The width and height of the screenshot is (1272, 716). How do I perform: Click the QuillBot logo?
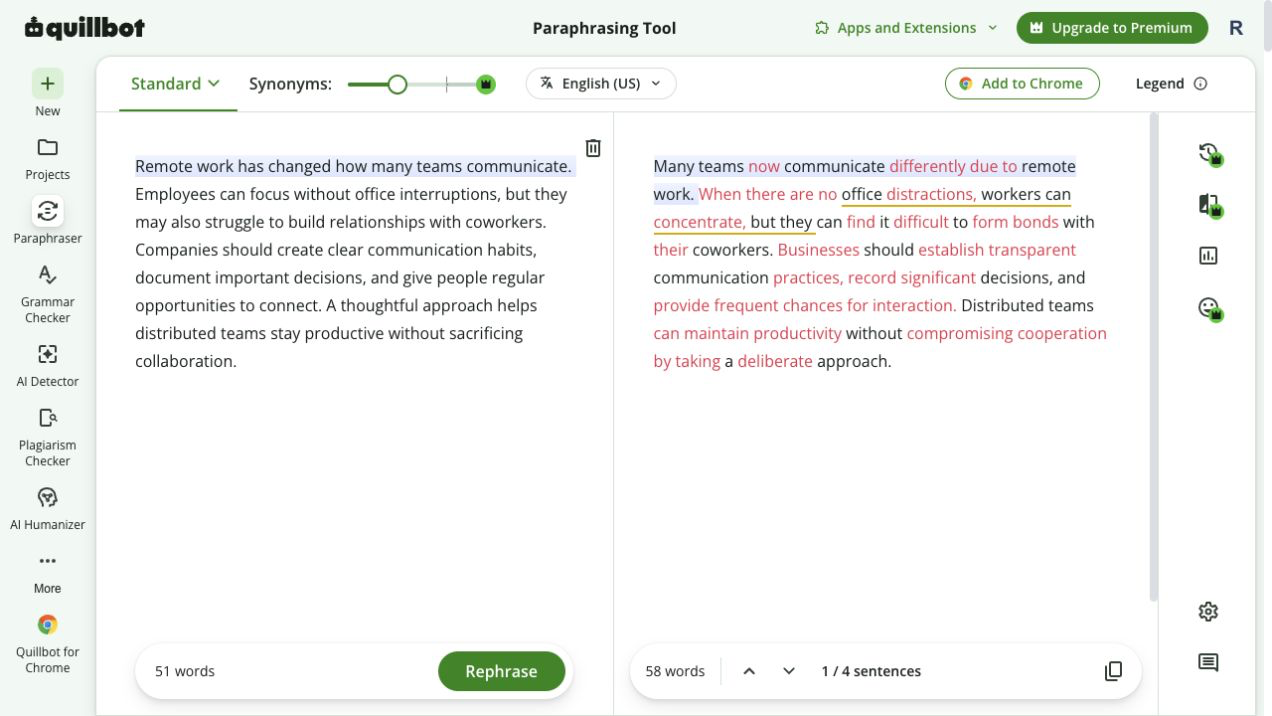coord(85,28)
